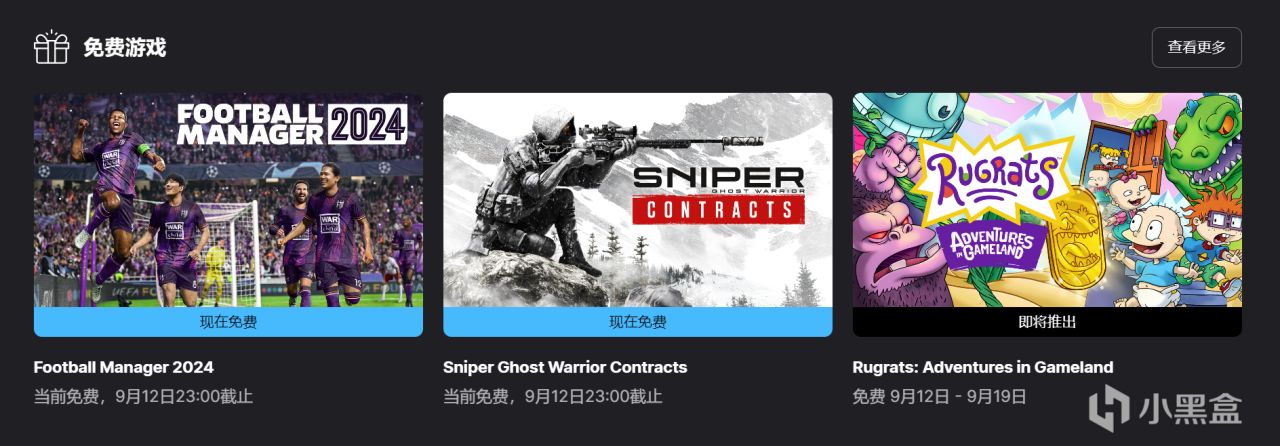Screen dimensions: 1280x446
Task: Click the 免费 9月12日 - 9月19日 date text
Action: pos(939,397)
